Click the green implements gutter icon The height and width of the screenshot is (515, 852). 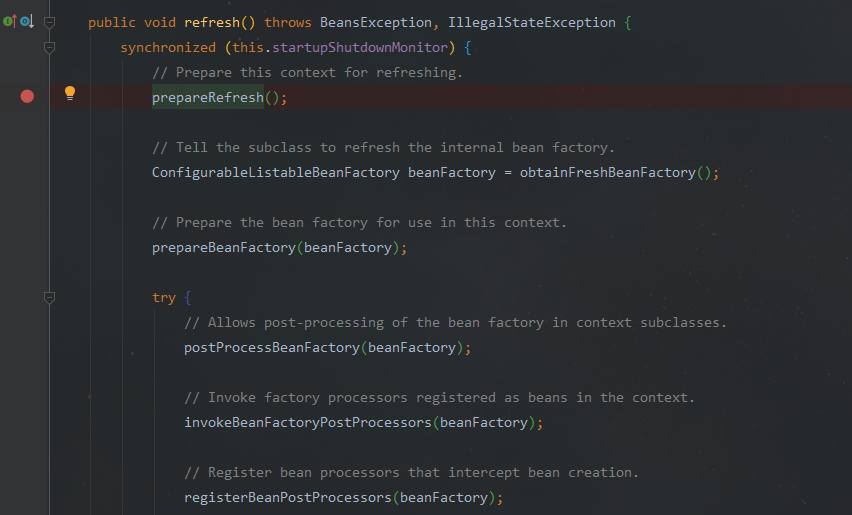[10, 22]
